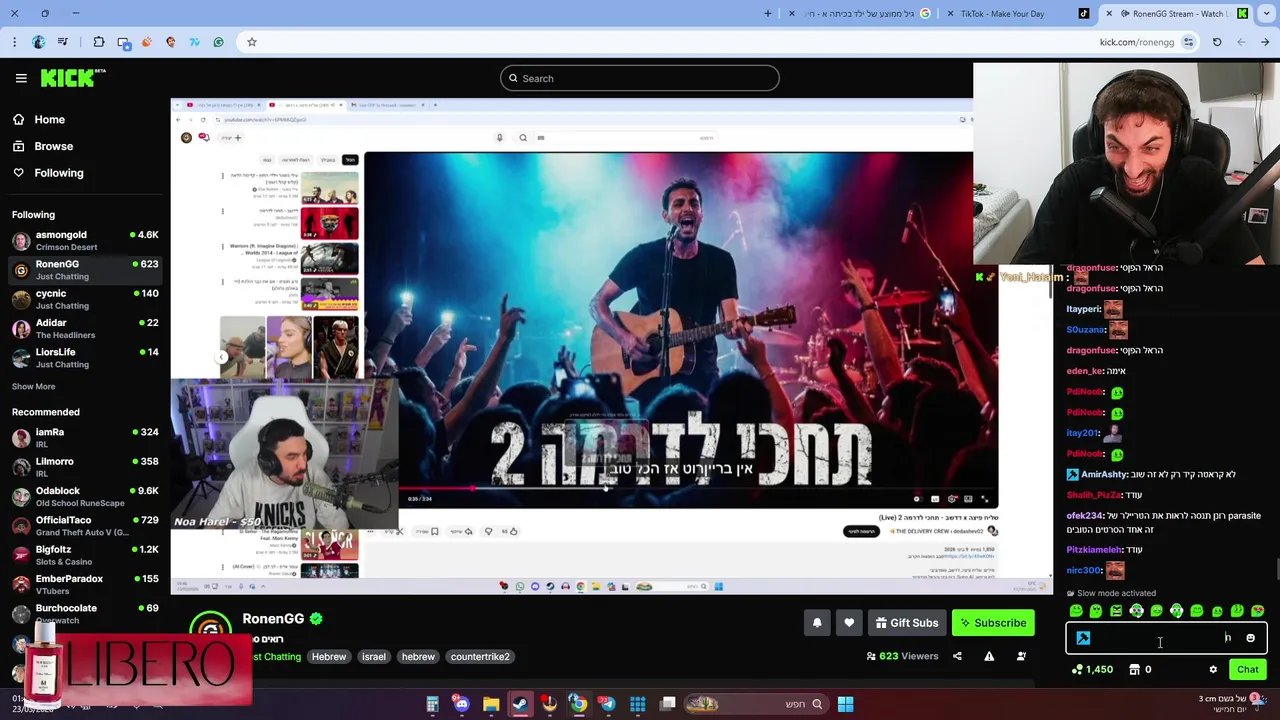
Task: Open iamRa recommended channel
Action: pos(85,437)
